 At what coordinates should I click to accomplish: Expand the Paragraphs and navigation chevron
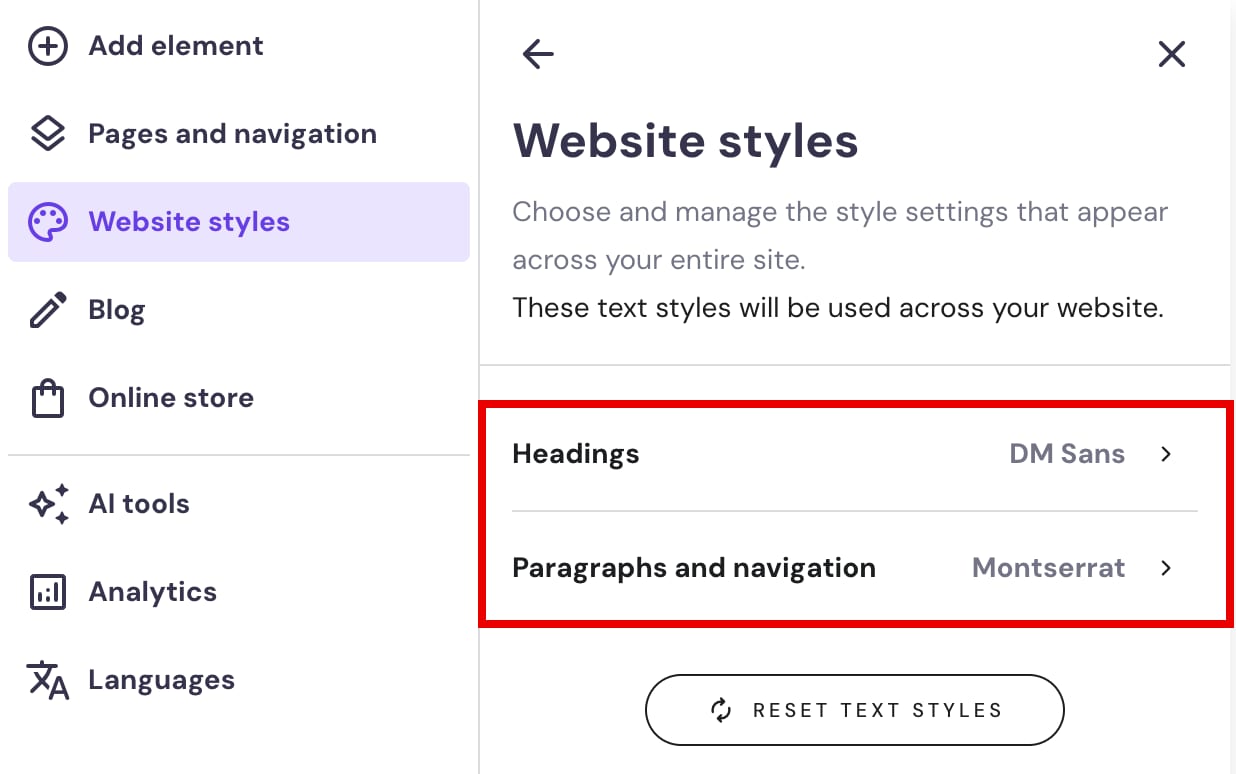1166,568
